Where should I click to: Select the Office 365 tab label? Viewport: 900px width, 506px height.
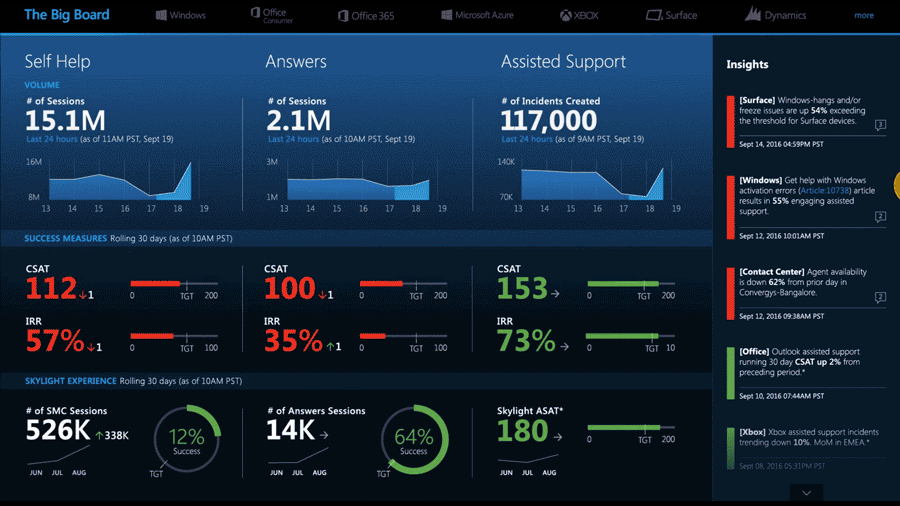click(x=373, y=16)
